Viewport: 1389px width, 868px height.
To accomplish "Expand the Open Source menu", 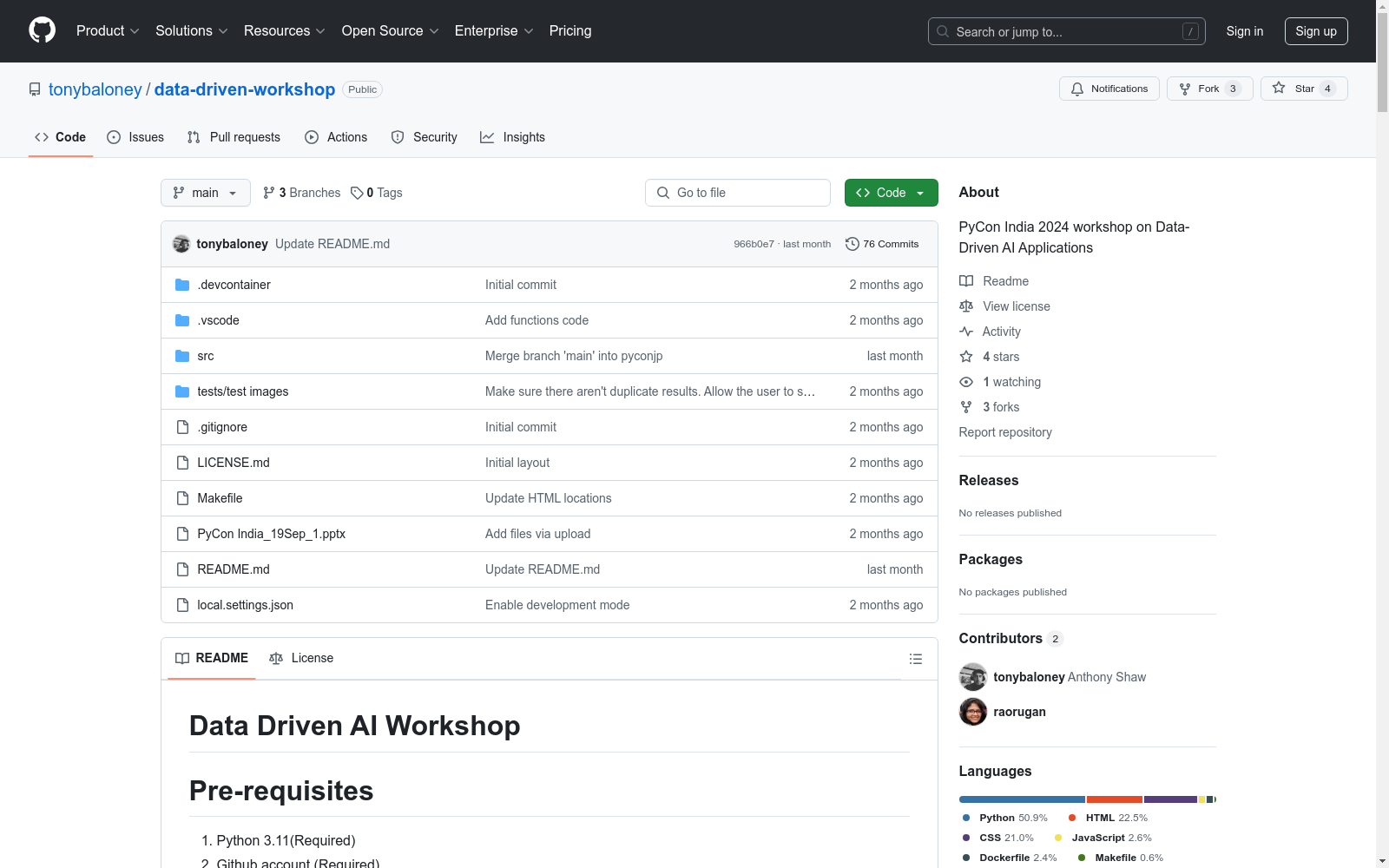I will click(x=391, y=30).
